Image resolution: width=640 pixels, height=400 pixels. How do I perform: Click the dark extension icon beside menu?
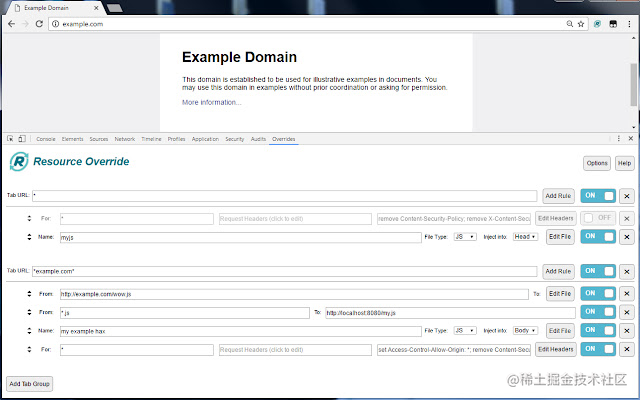613,24
